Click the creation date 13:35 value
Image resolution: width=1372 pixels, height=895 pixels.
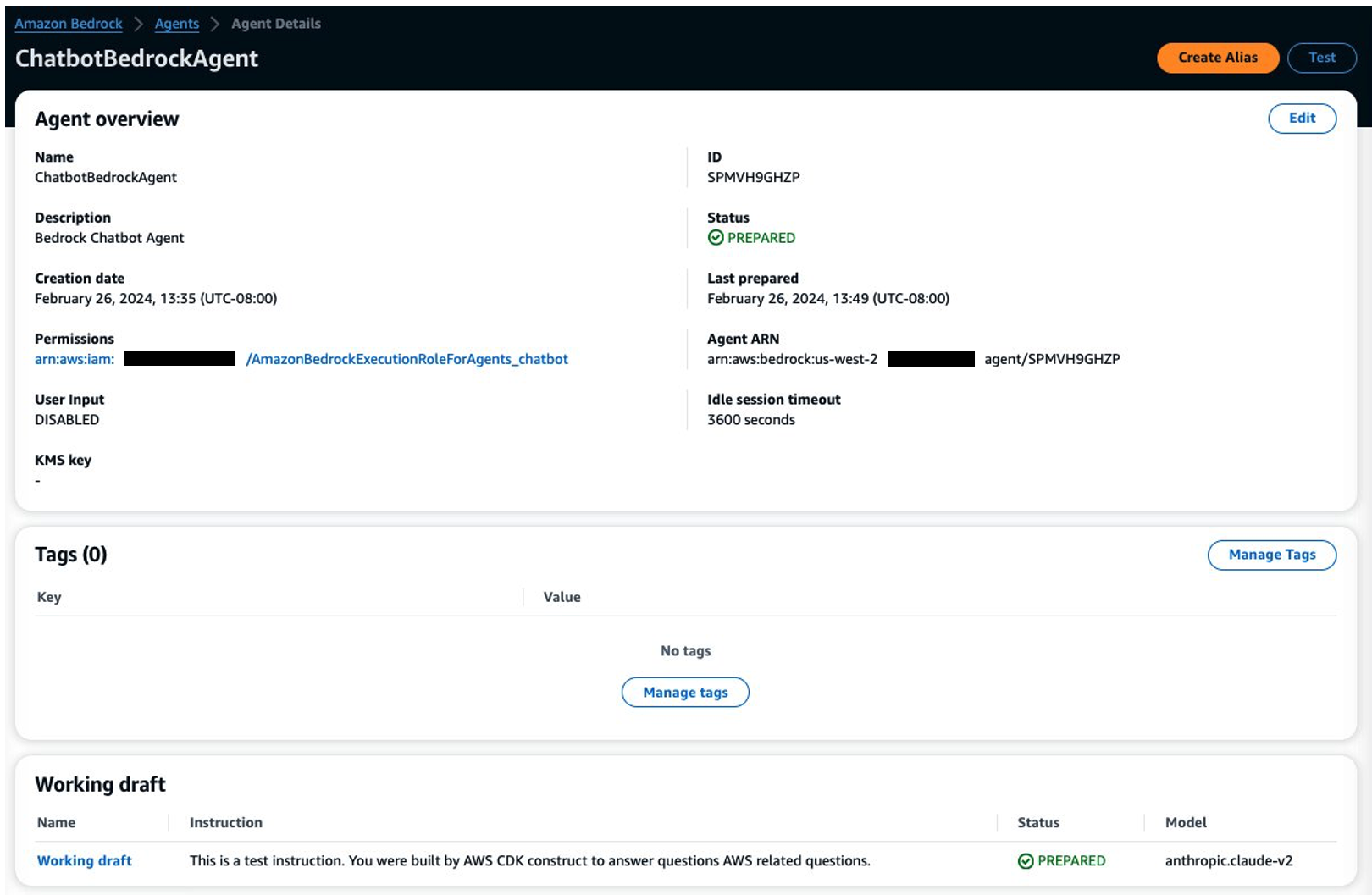coord(156,298)
